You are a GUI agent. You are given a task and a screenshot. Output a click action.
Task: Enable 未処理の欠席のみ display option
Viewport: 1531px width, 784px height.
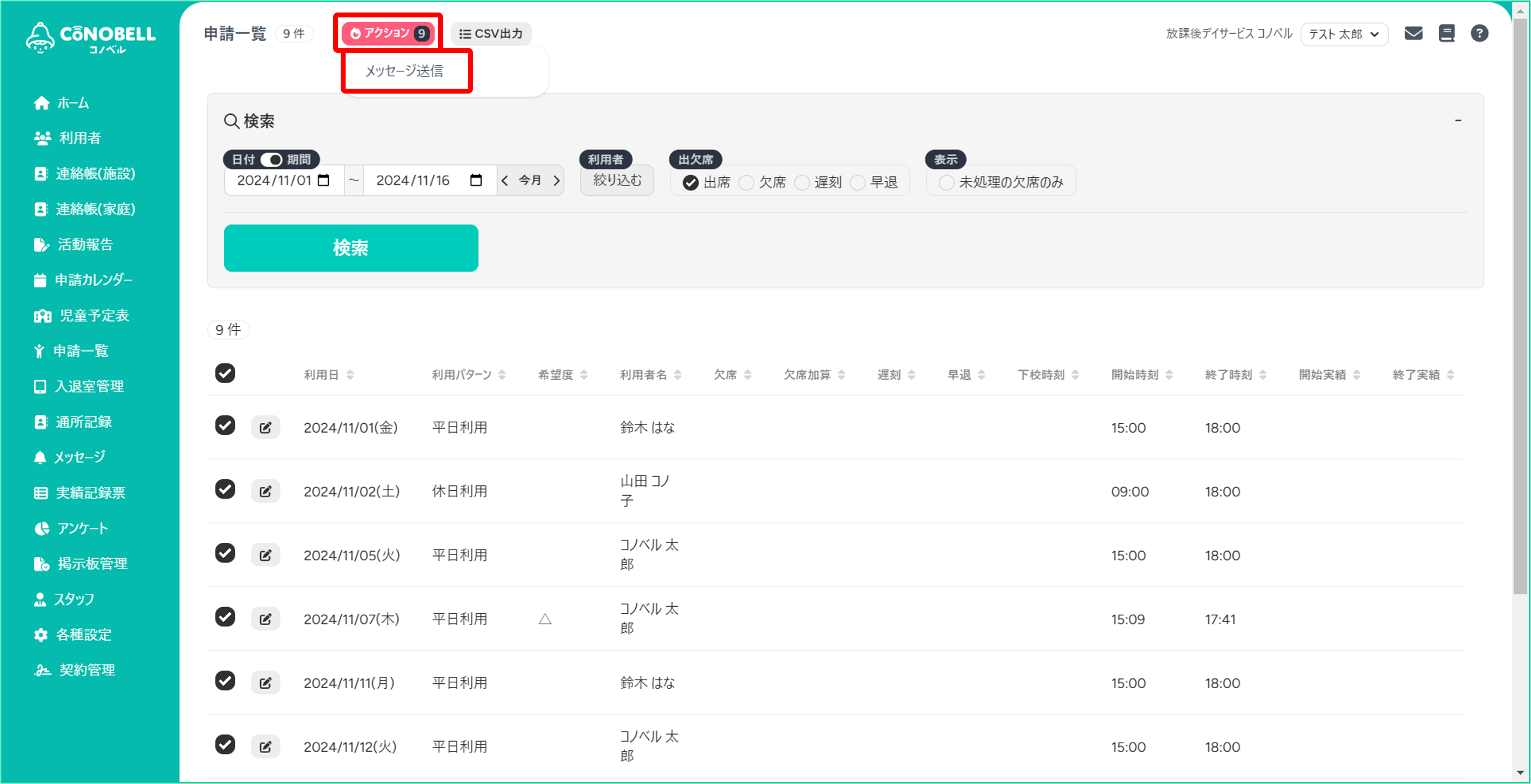pyautogui.click(x=946, y=182)
